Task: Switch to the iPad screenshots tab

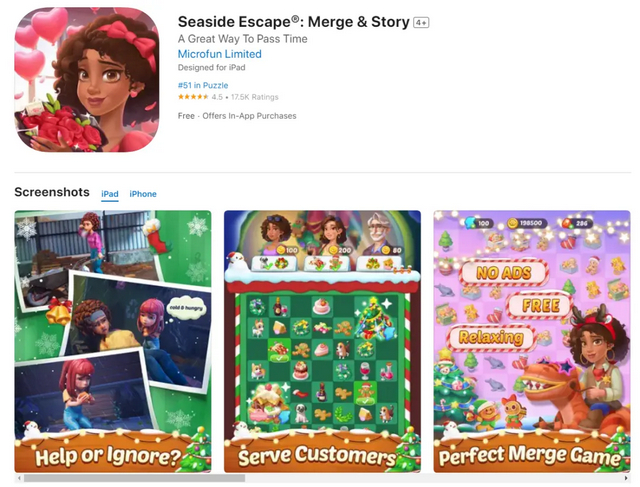Action: [x=110, y=194]
